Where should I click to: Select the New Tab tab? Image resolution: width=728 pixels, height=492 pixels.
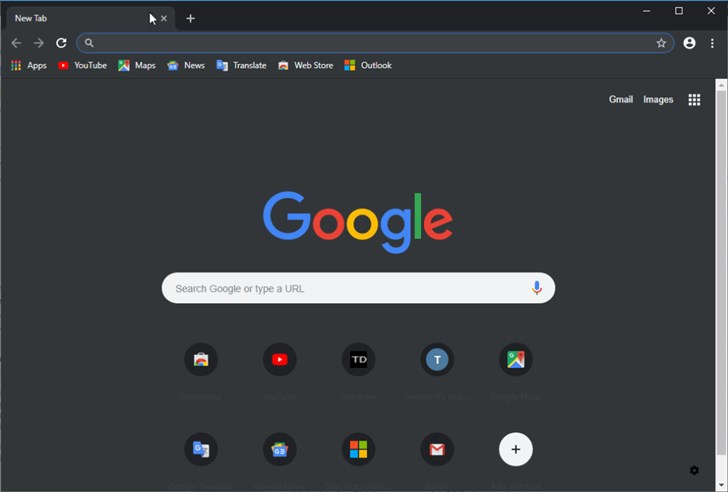pyautogui.click(x=75, y=18)
